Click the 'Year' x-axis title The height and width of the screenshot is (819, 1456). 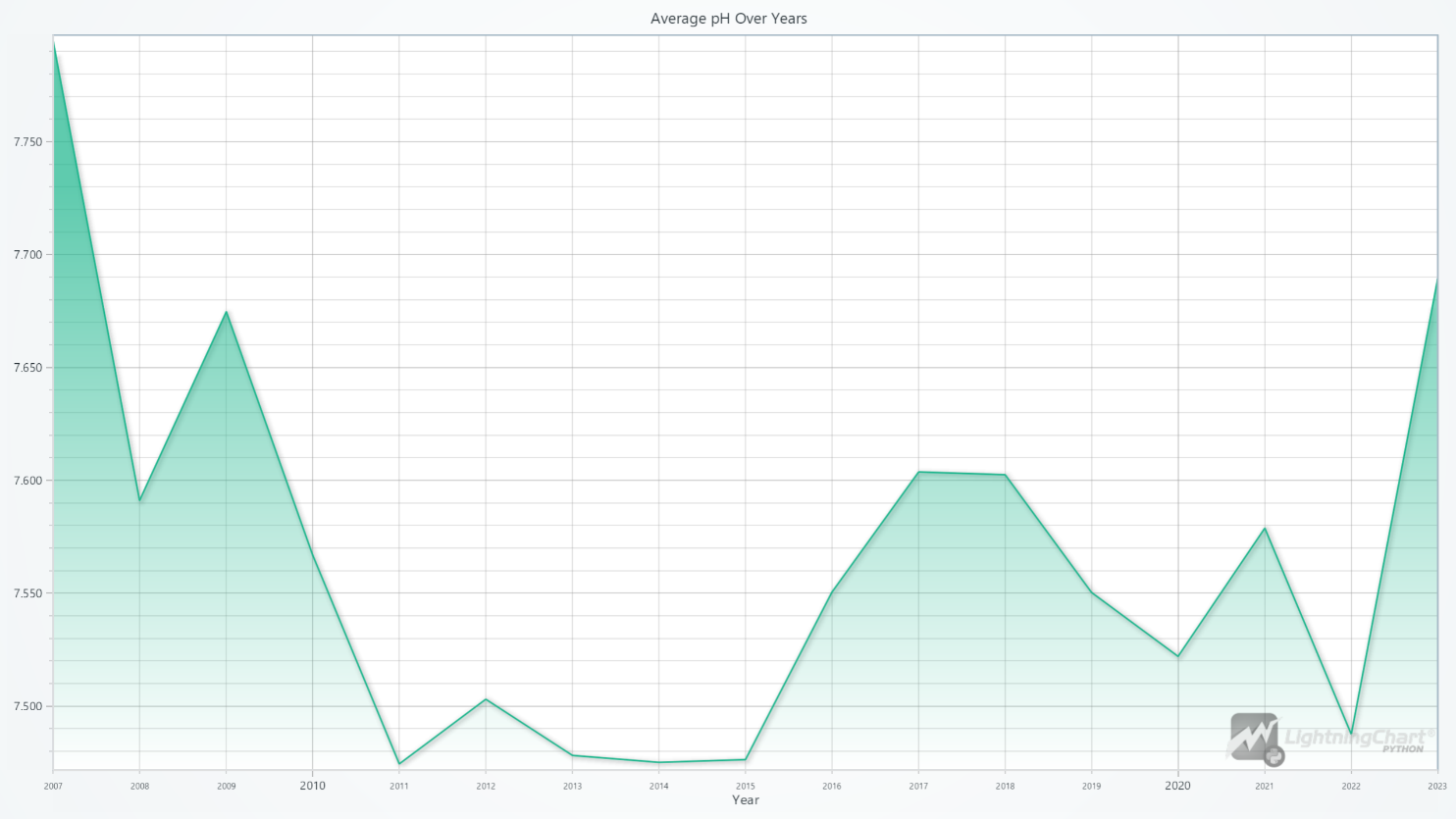[745, 800]
